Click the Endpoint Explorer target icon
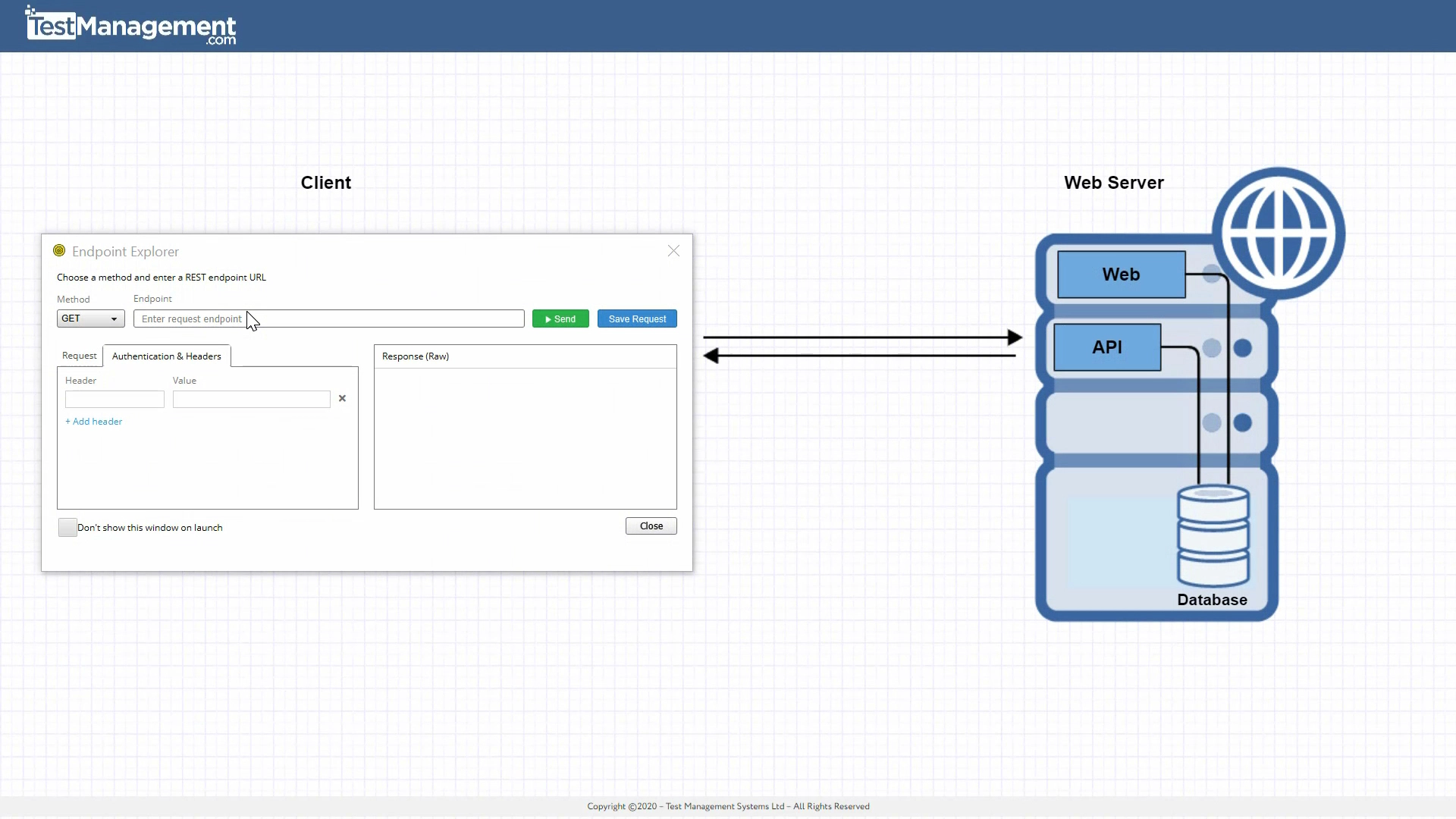The width and height of the screenshot is (1456, 819). [x=59, y=250]
